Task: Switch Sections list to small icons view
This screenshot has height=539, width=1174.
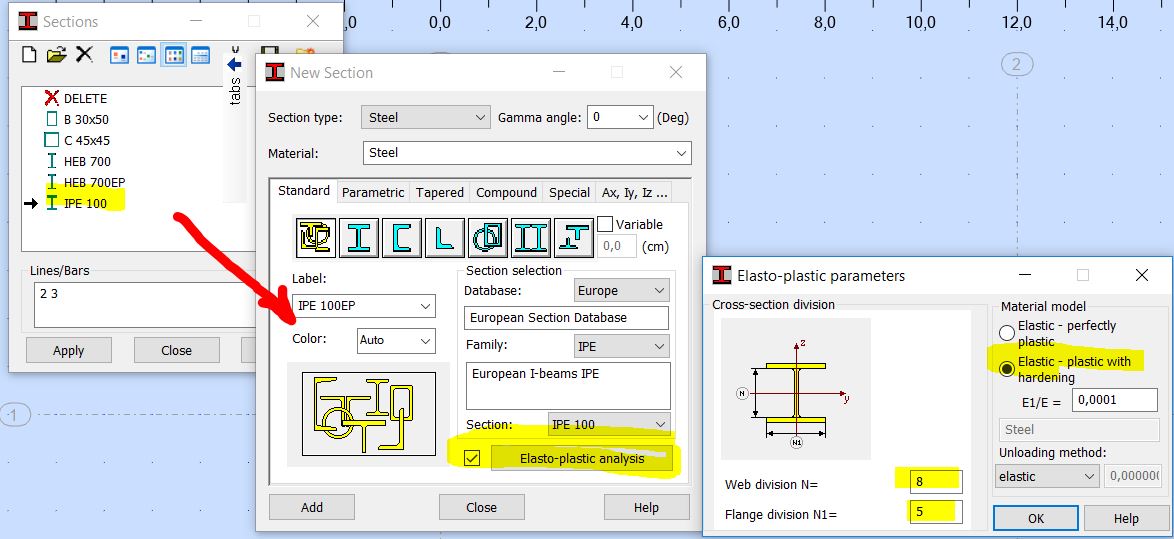Action: click(x=147, y=55)
